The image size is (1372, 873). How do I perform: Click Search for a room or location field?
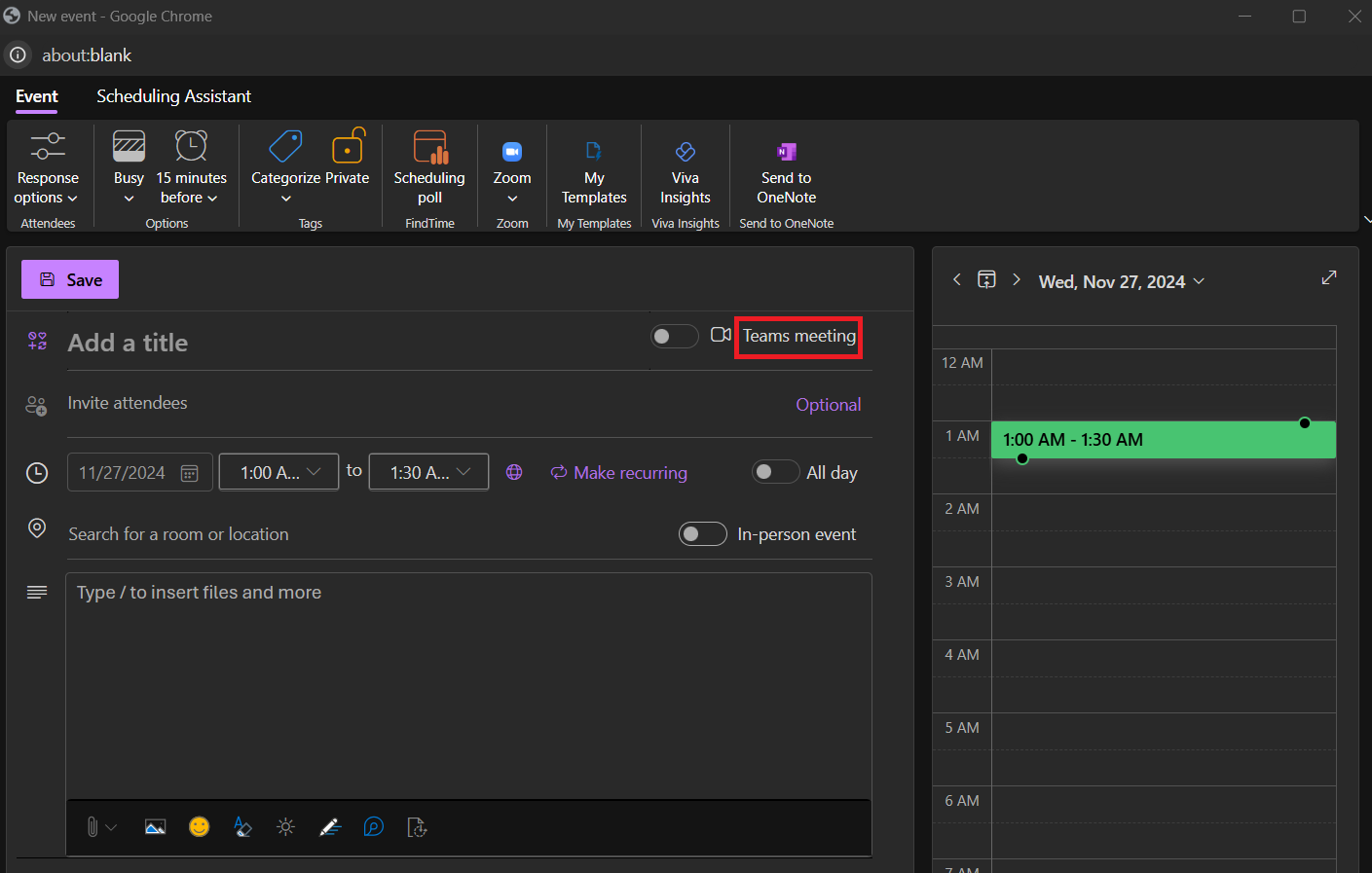point(368,534)
